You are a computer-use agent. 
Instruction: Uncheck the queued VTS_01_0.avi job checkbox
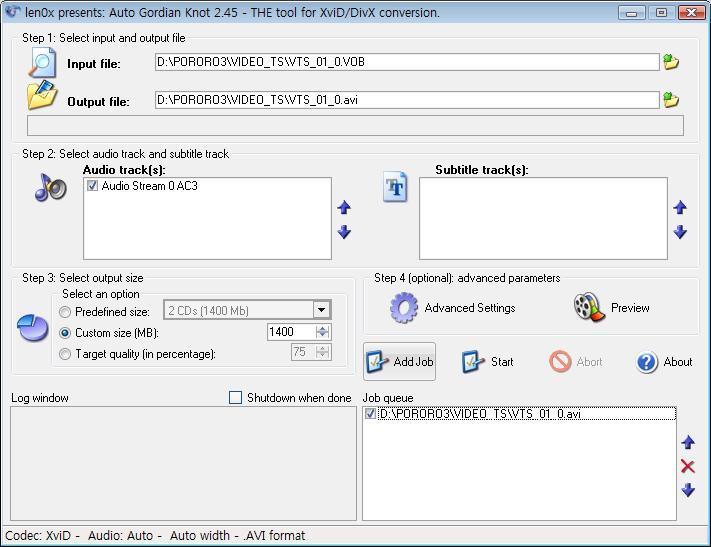pyautogui.click(x=370, y=413)
